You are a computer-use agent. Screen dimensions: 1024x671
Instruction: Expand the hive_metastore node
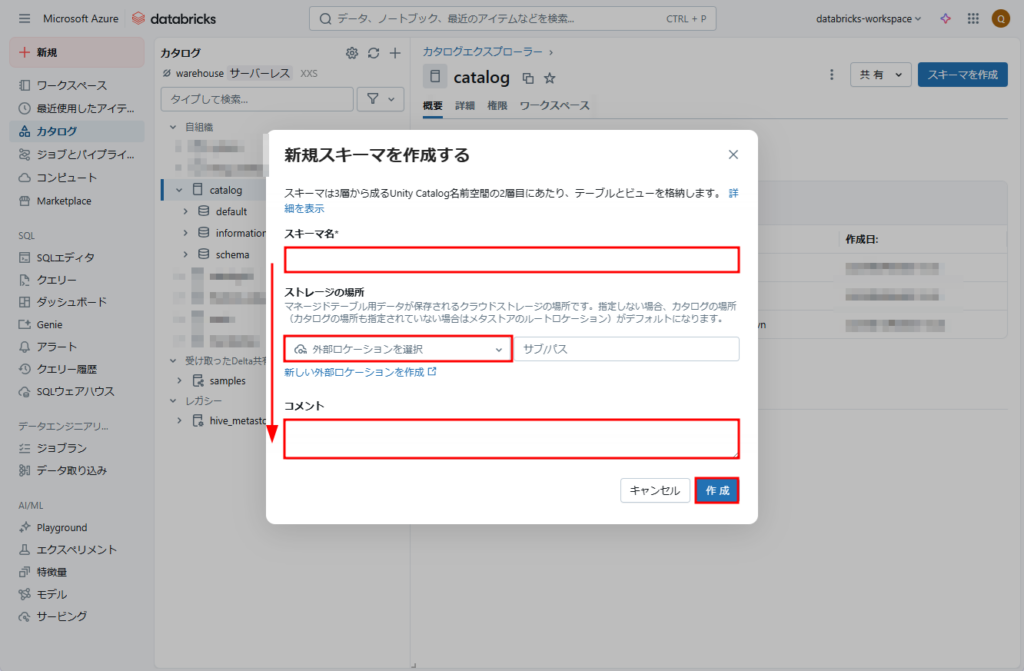(x=179, y=421)
